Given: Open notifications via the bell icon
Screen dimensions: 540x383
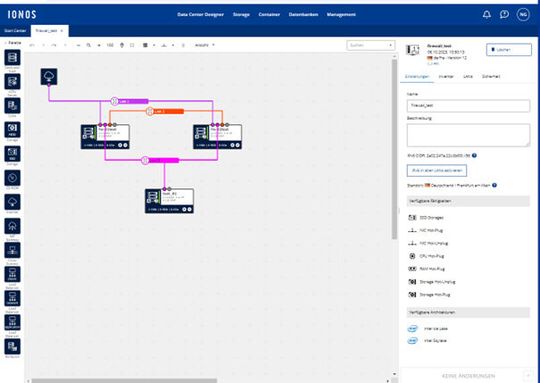Looking at the screenshot, I should pyautogui.click(x=487, y=14).
